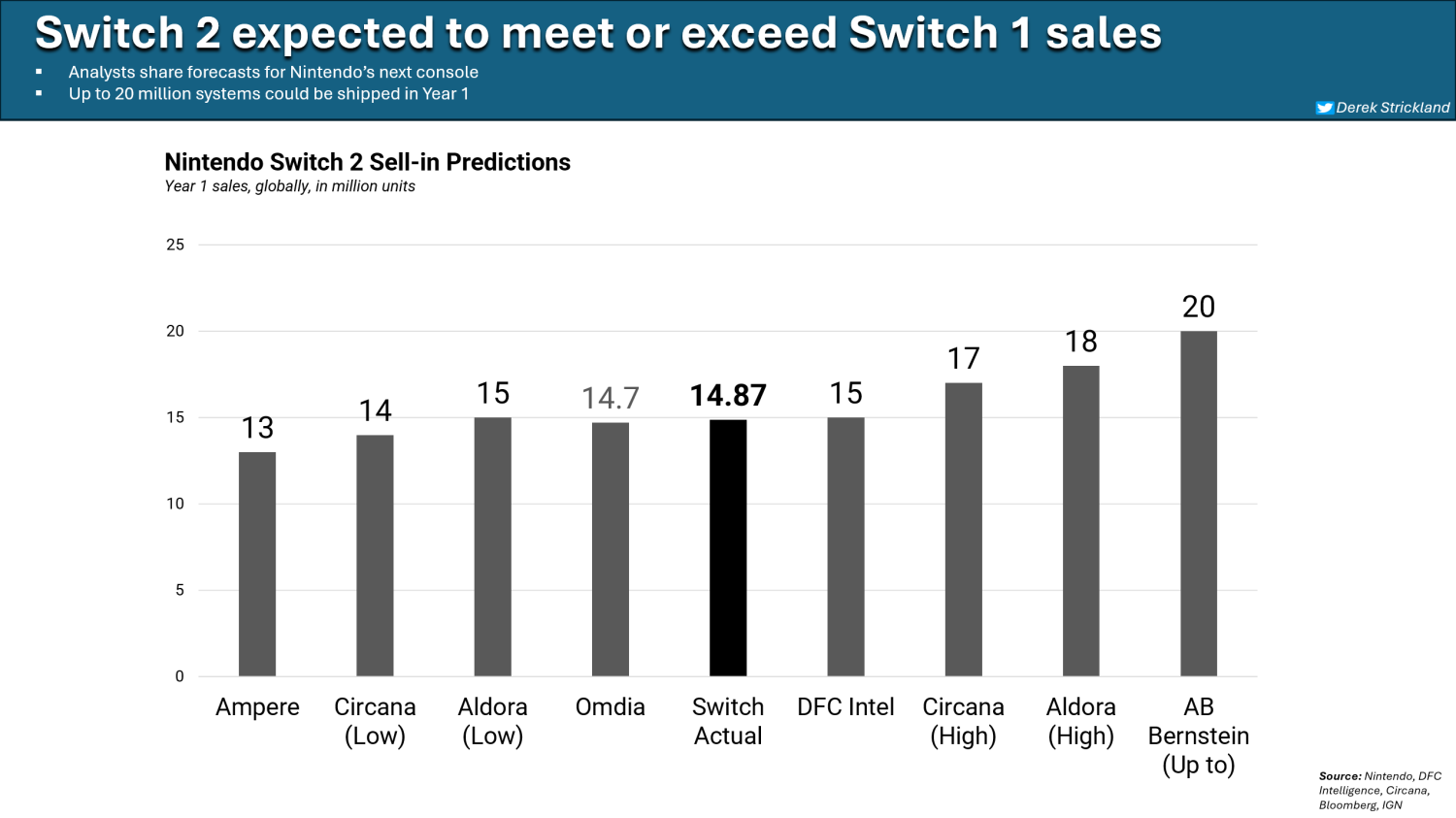Select the Aldora (High) axis label
The image size is (1456, 818).
click(1080, 721)
